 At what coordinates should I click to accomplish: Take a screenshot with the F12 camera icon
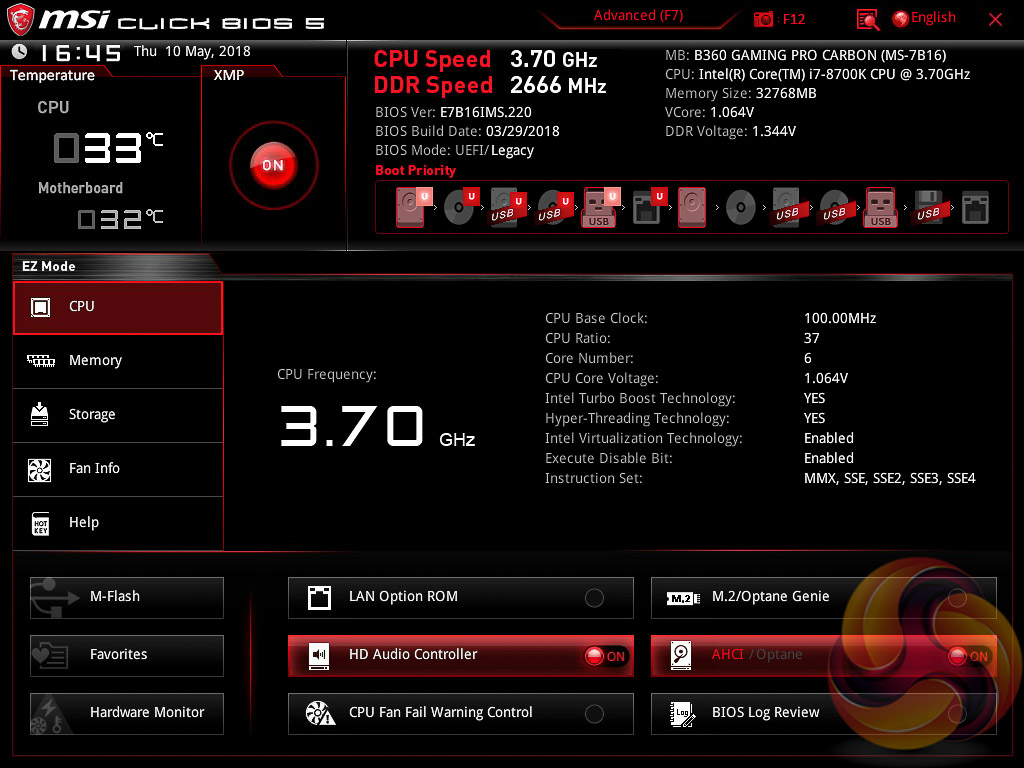[763, 19]
